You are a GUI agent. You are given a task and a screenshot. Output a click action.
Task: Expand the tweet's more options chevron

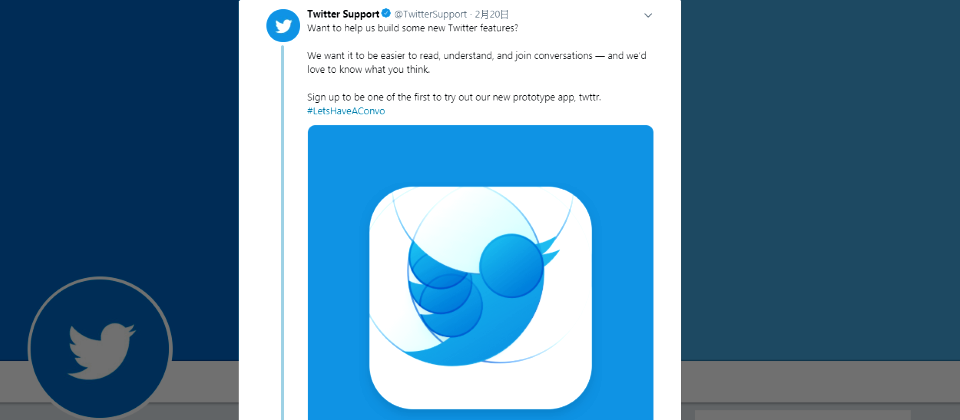point(648,15)
